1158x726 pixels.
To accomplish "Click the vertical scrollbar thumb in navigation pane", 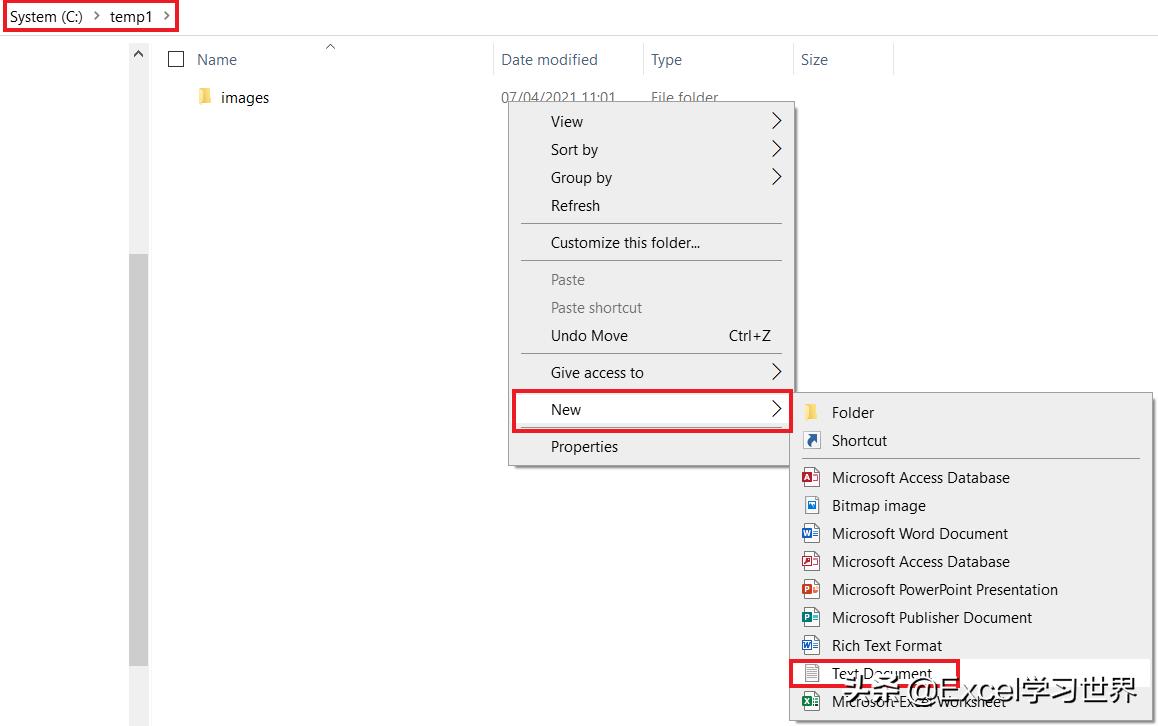I will click(138, 460).
